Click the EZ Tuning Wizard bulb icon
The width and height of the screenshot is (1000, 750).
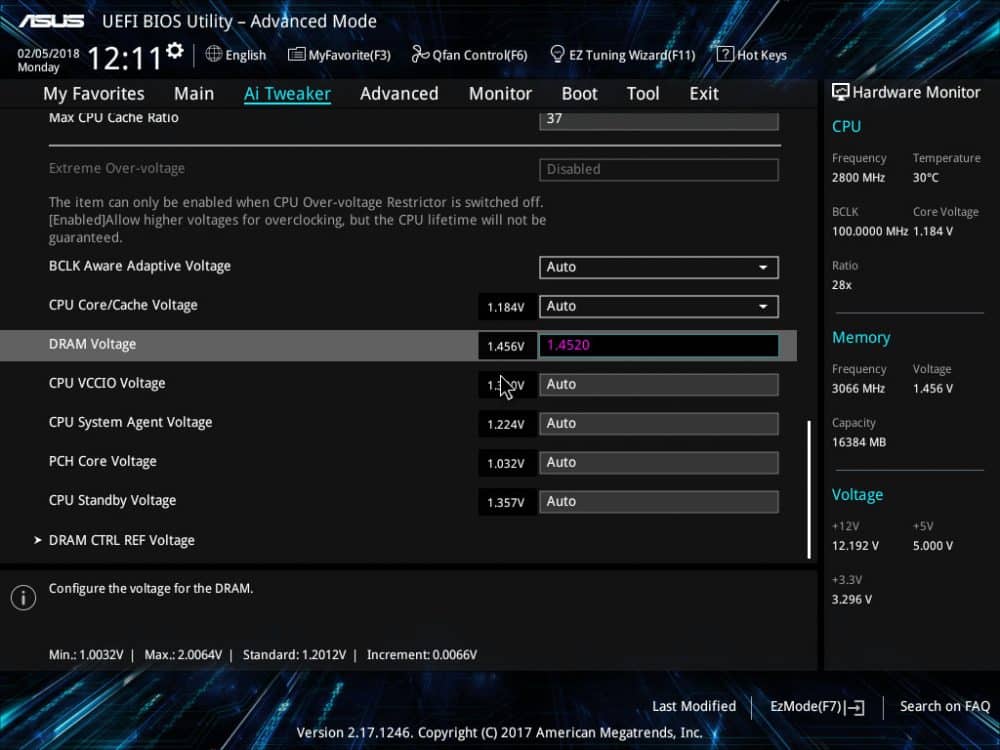(557, 54)
